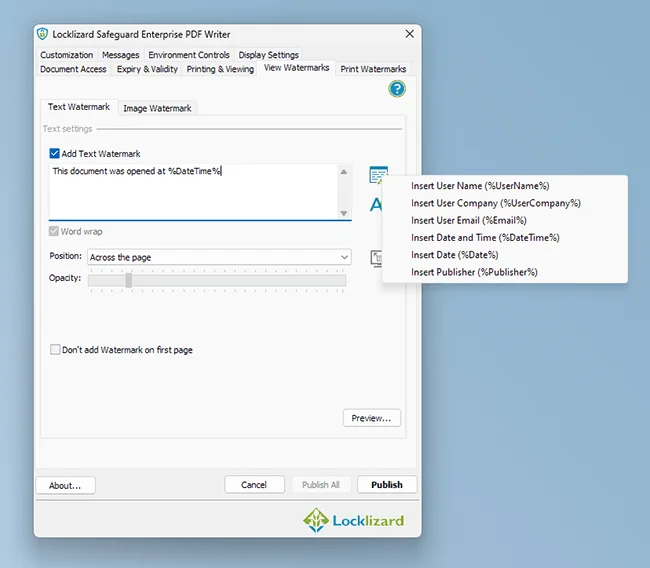This screenshot has width=650, height=568.
Task: Switch to the Image Watermark sub-tab
Action: pos(157,108)
